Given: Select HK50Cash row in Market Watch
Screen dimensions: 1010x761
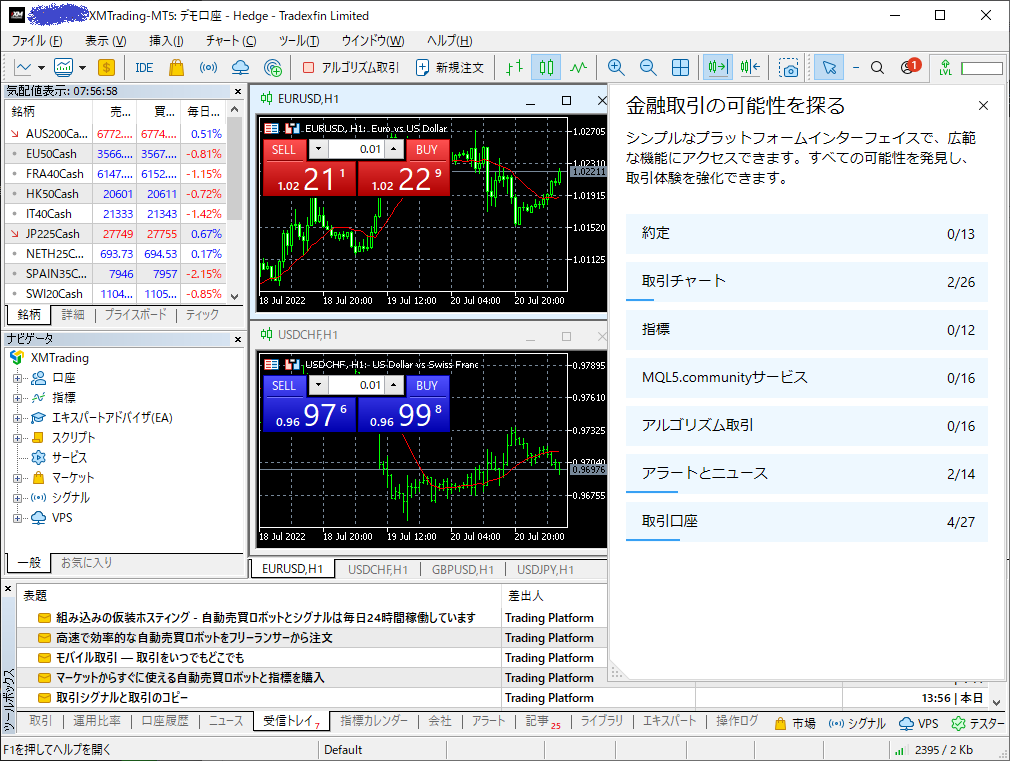Looking at the screenshot, I should (x=116, y=194).
